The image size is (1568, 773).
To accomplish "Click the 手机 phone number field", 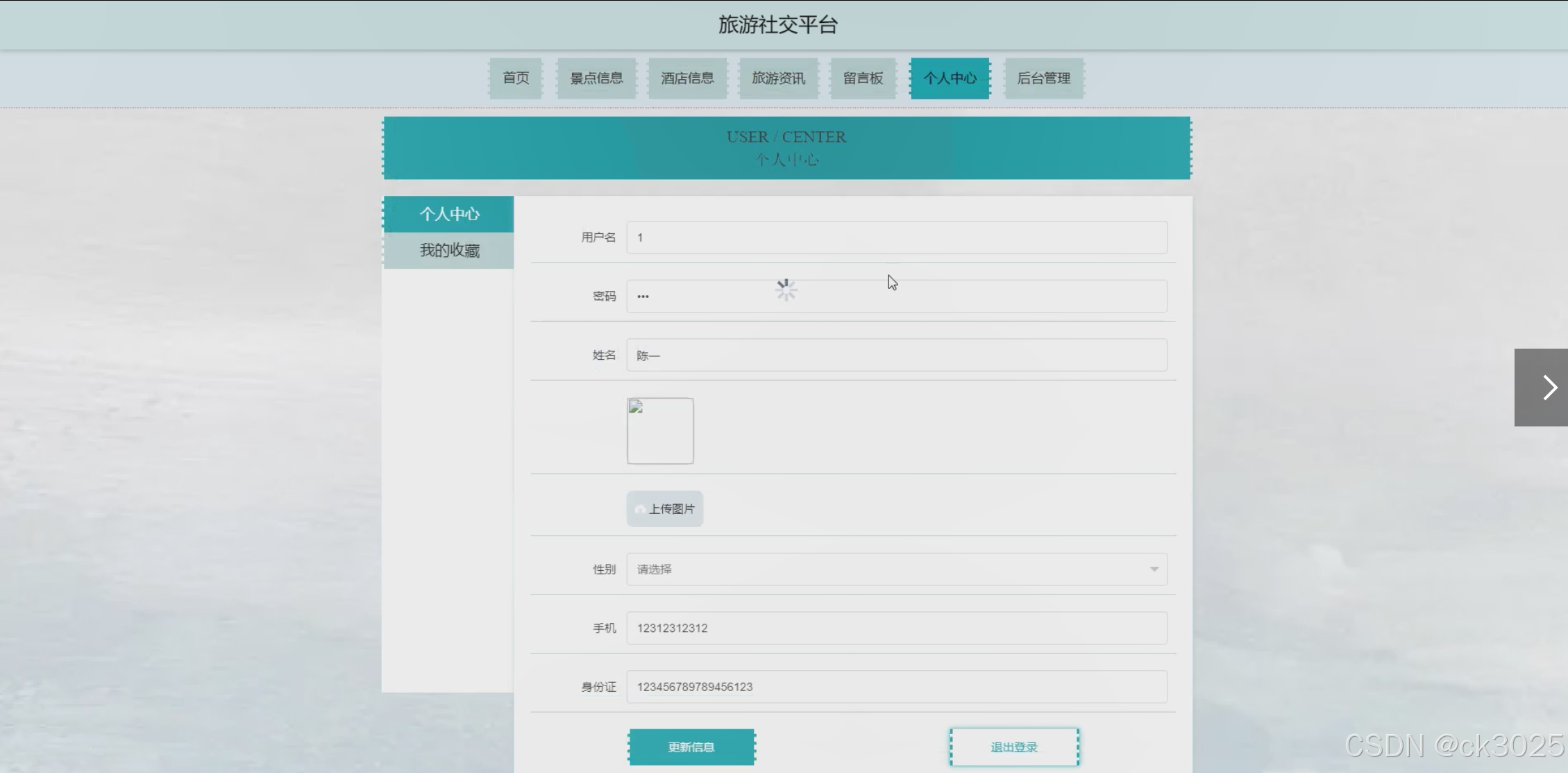I will click(x=896, y=628).
